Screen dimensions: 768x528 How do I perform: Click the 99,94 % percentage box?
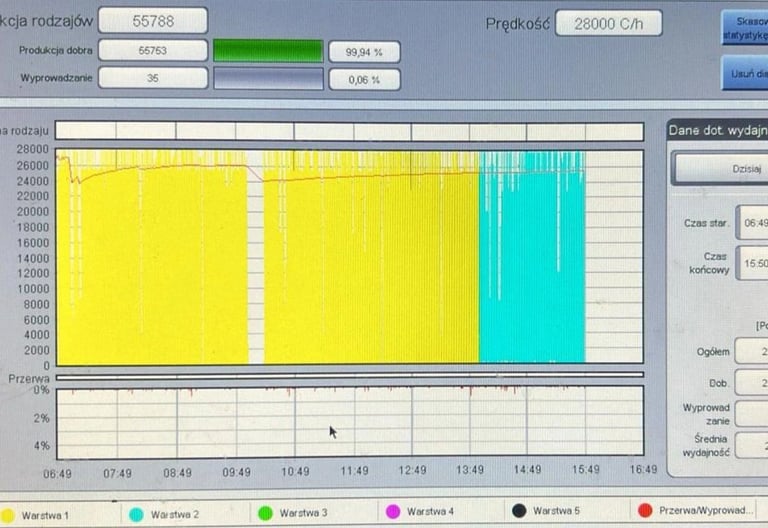coord(364,52)
